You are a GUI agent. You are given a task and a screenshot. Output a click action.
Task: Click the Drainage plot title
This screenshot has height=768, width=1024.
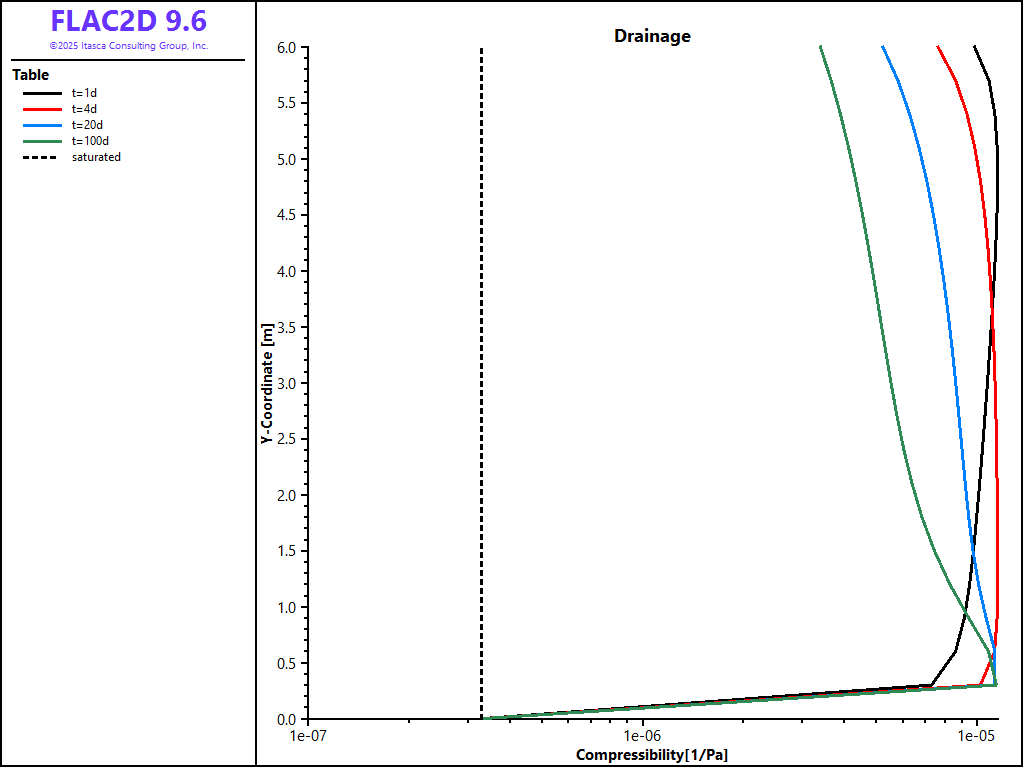tap(652, 36)
